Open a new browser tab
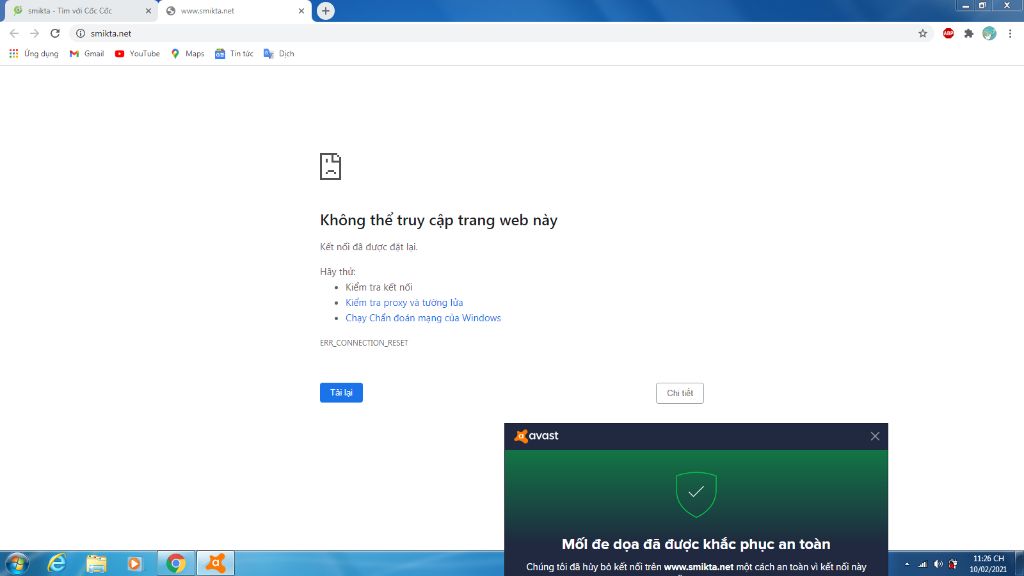 point(325,10)
